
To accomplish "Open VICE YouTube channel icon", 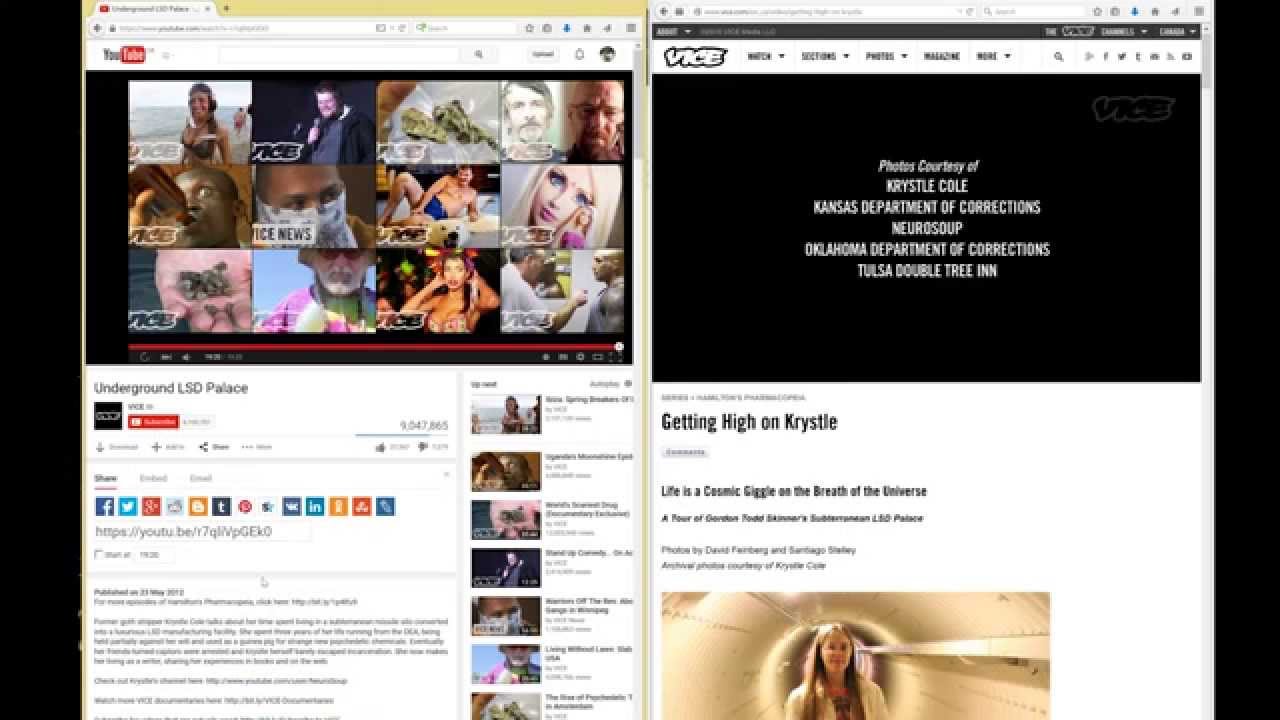I will (x=1186, y=57).
